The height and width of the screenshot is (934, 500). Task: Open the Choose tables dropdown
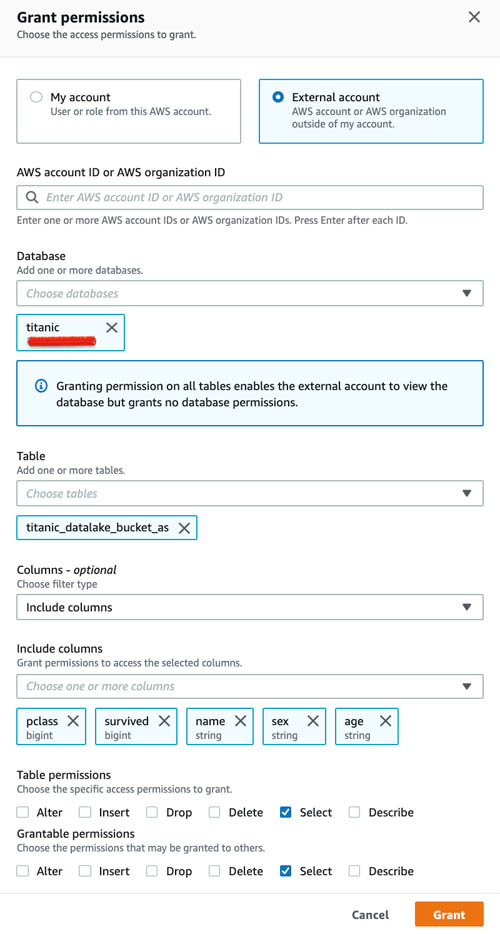[x=250, y=493]
